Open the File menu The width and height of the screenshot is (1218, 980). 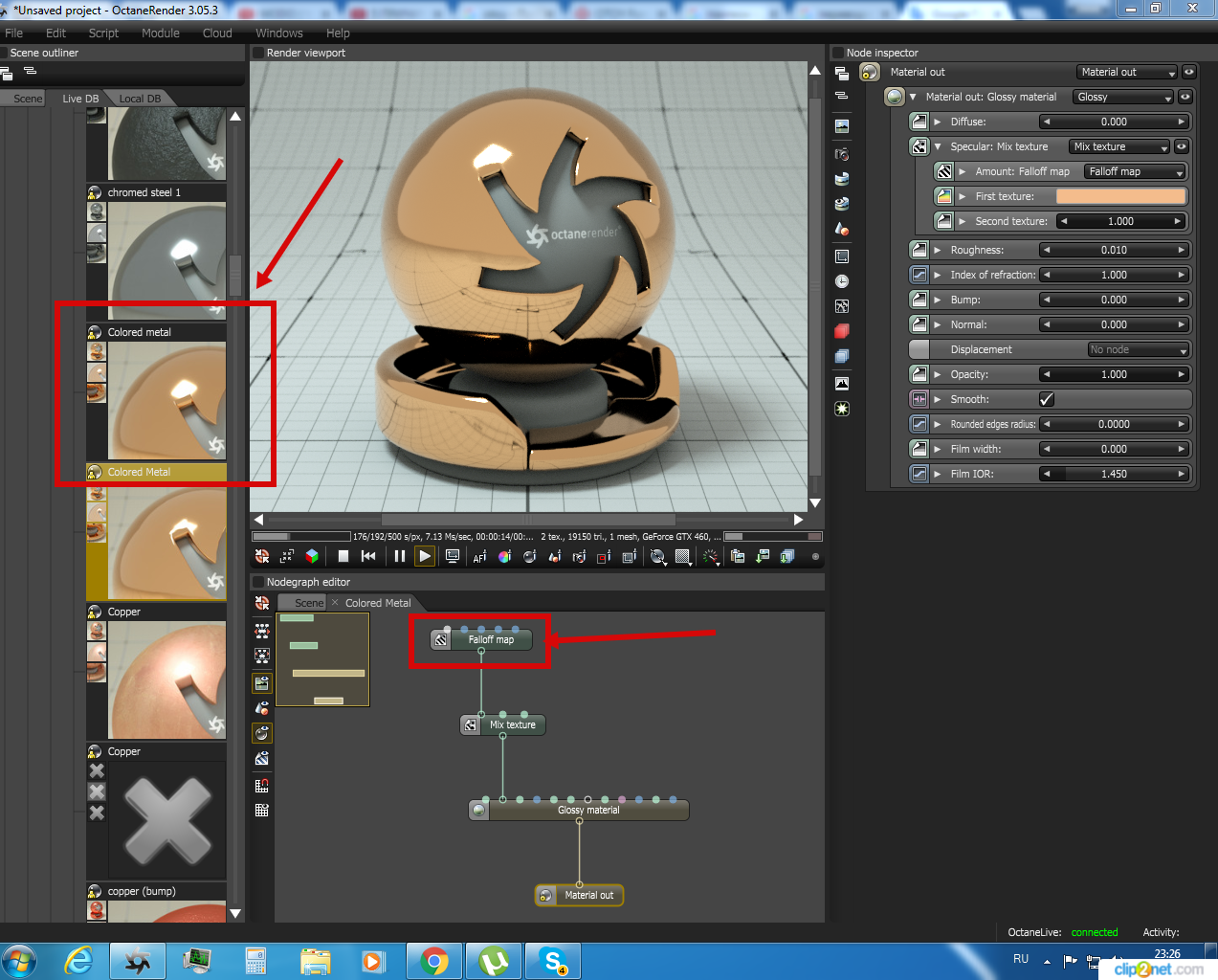pyautogui.click(x=13, y=33)
